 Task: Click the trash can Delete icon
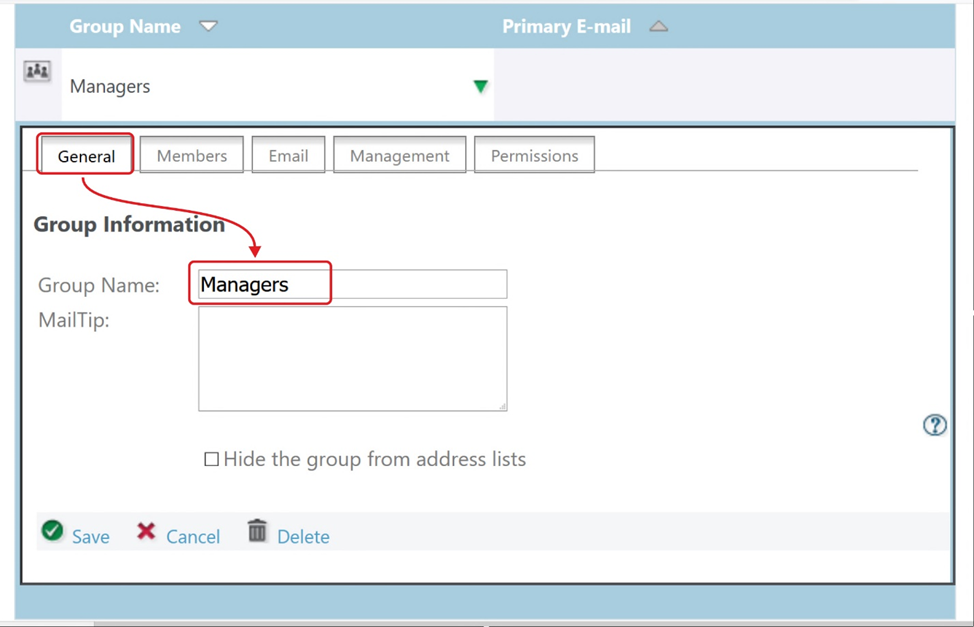[257, 531]
